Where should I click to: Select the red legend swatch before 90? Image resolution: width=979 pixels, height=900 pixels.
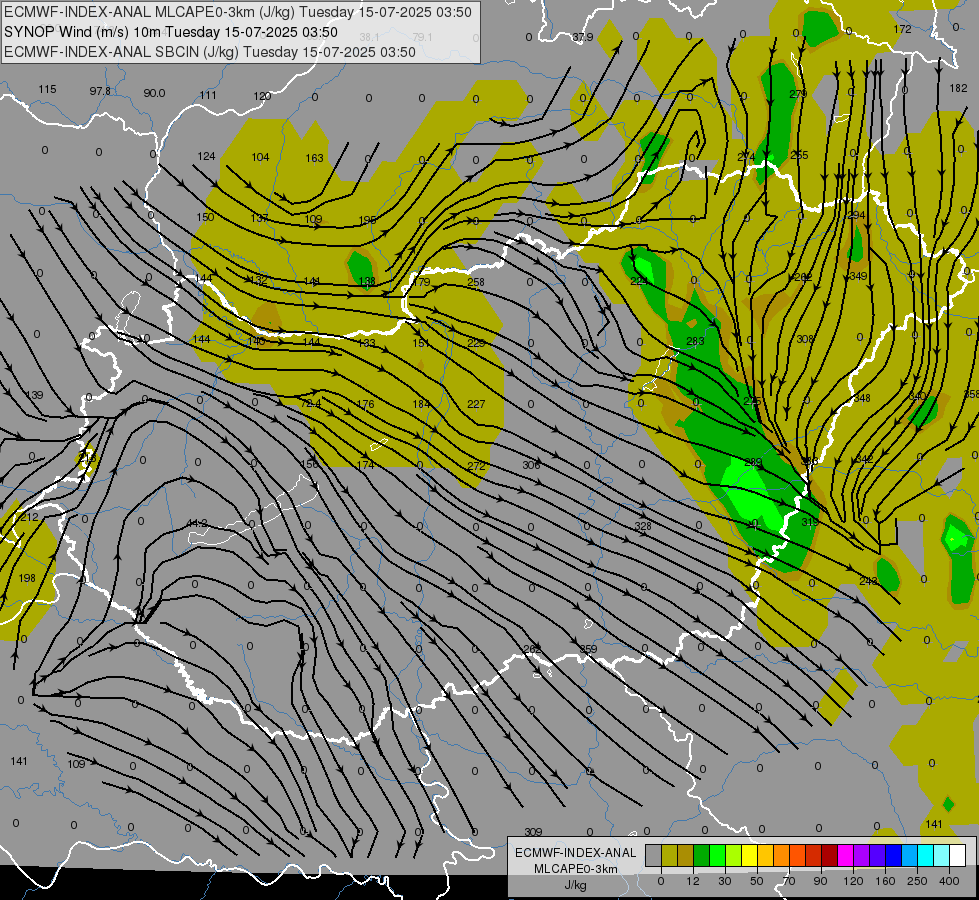pos(813,855)
